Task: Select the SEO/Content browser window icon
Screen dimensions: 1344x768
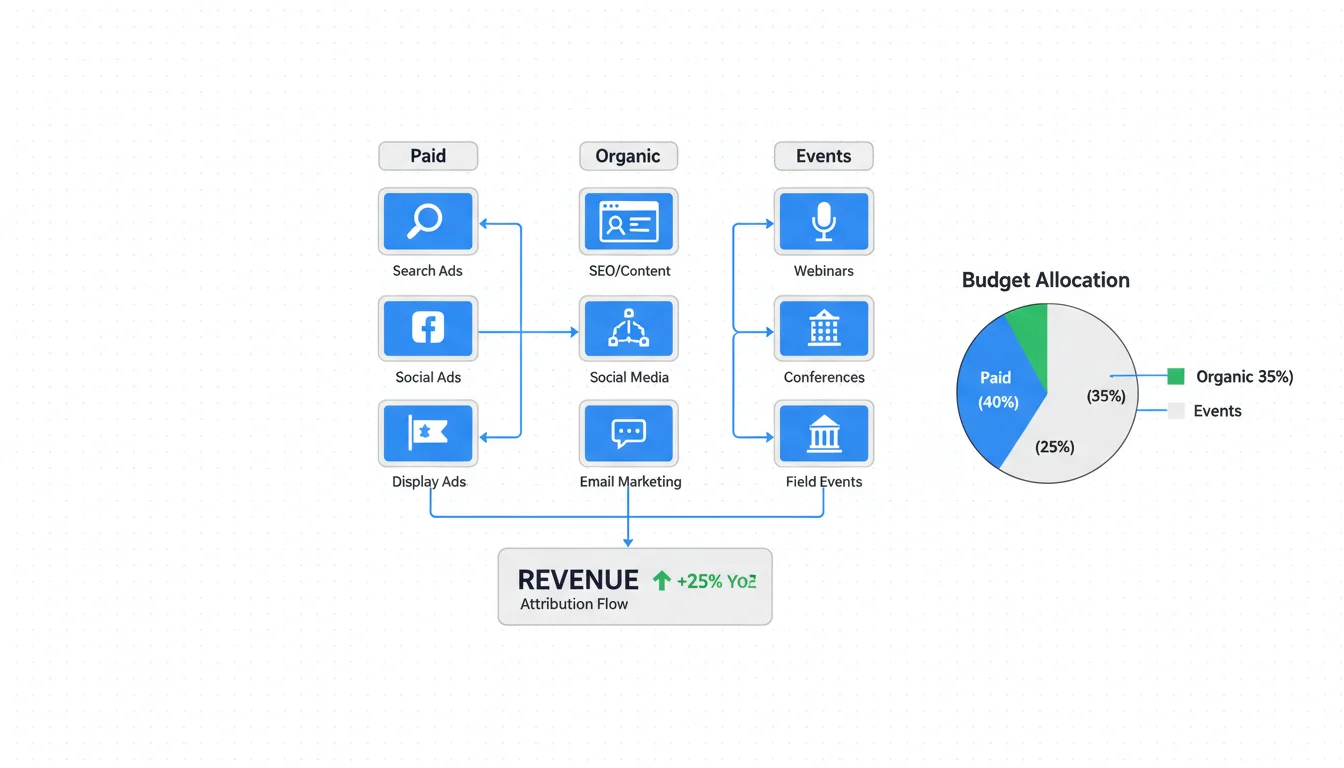Action: 628,221
